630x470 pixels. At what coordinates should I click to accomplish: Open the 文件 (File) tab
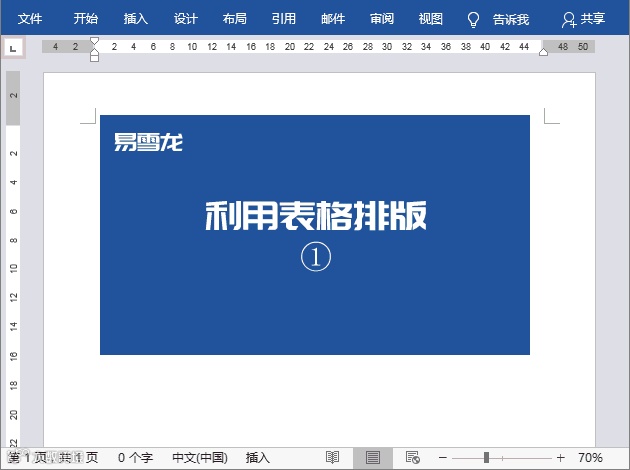coord(30,18)
